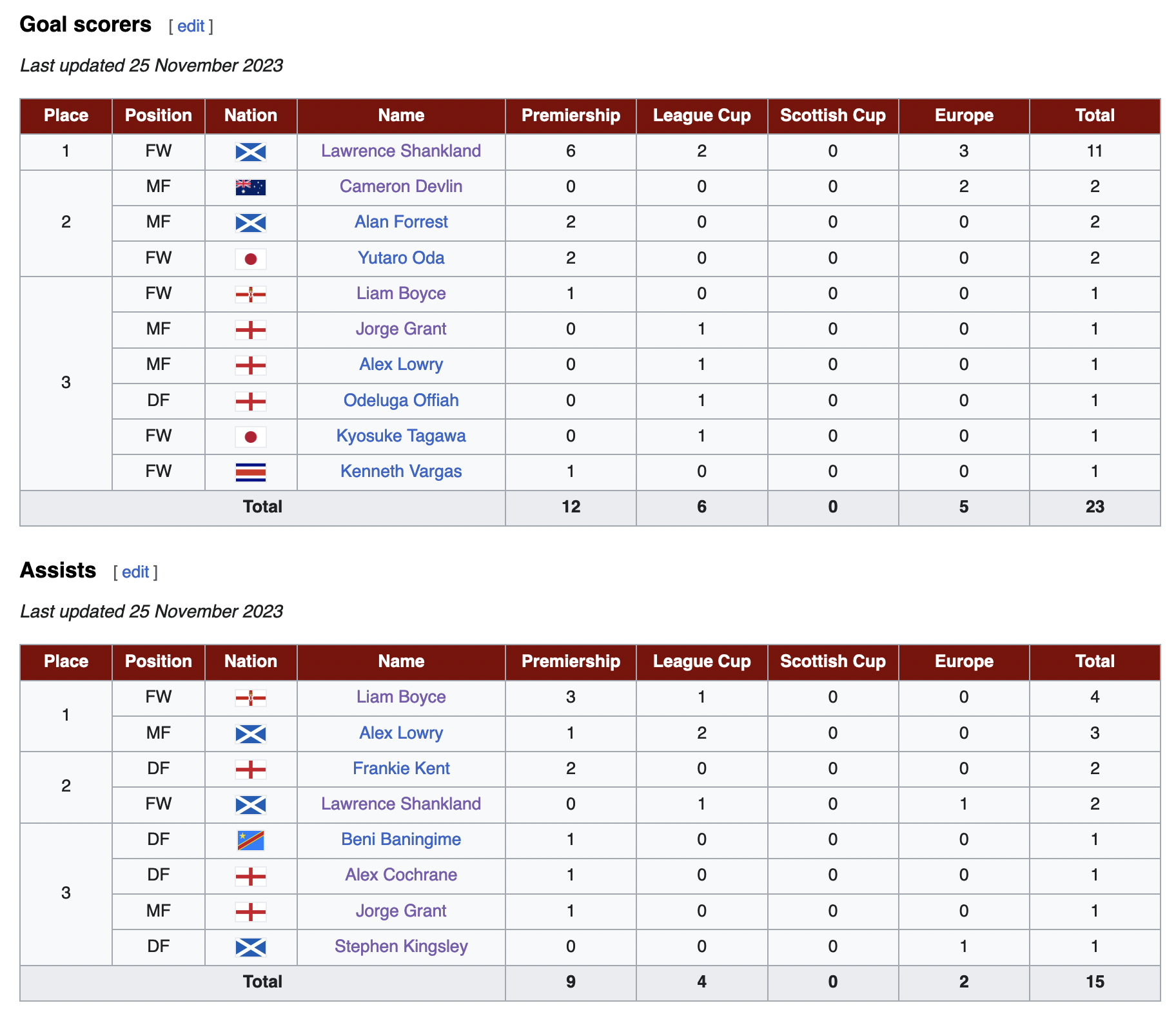Click England flag beside Odeluga Offiah
The image size is (1176, 1021).
250,402
